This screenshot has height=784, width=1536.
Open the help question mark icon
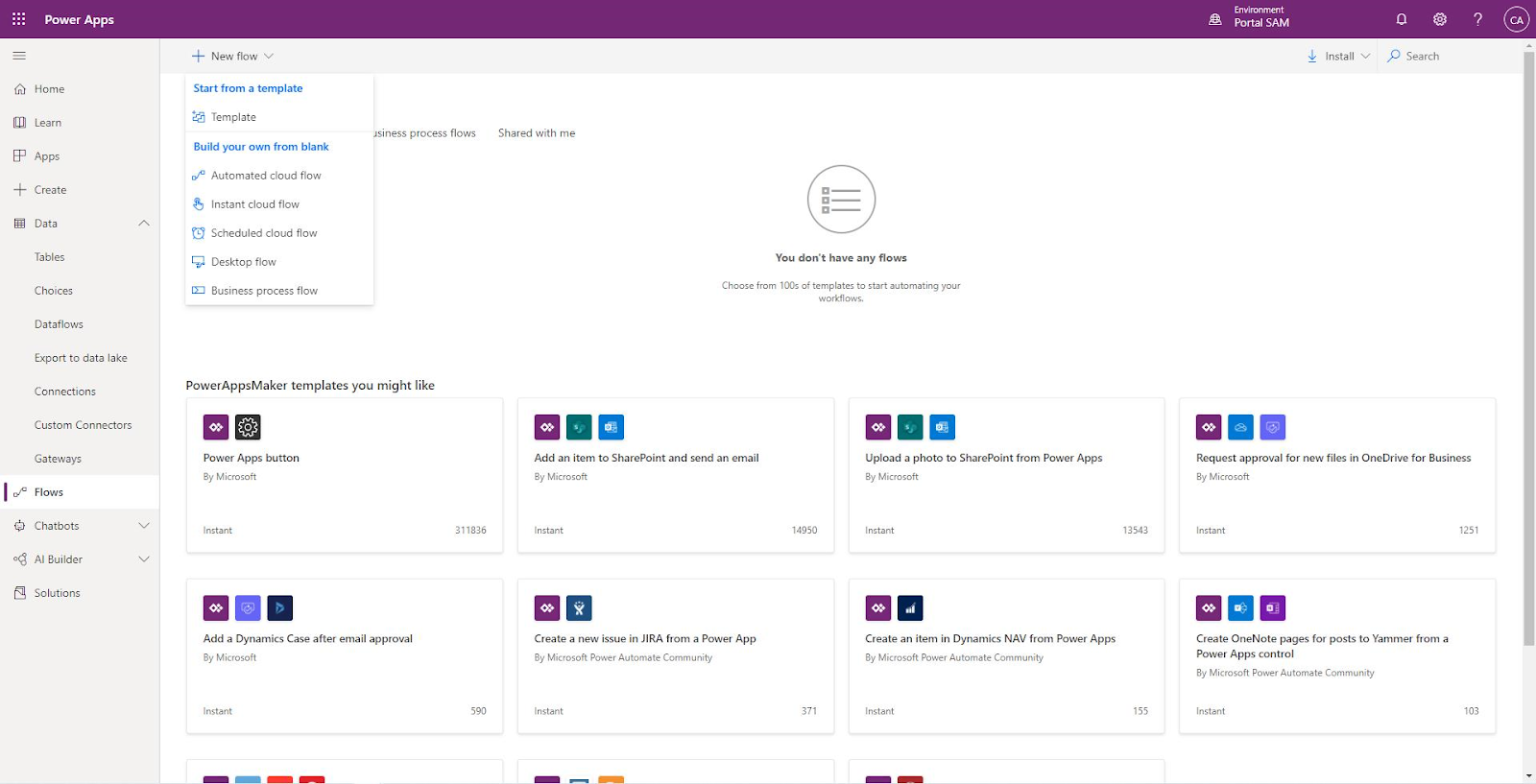point(1478,19)
